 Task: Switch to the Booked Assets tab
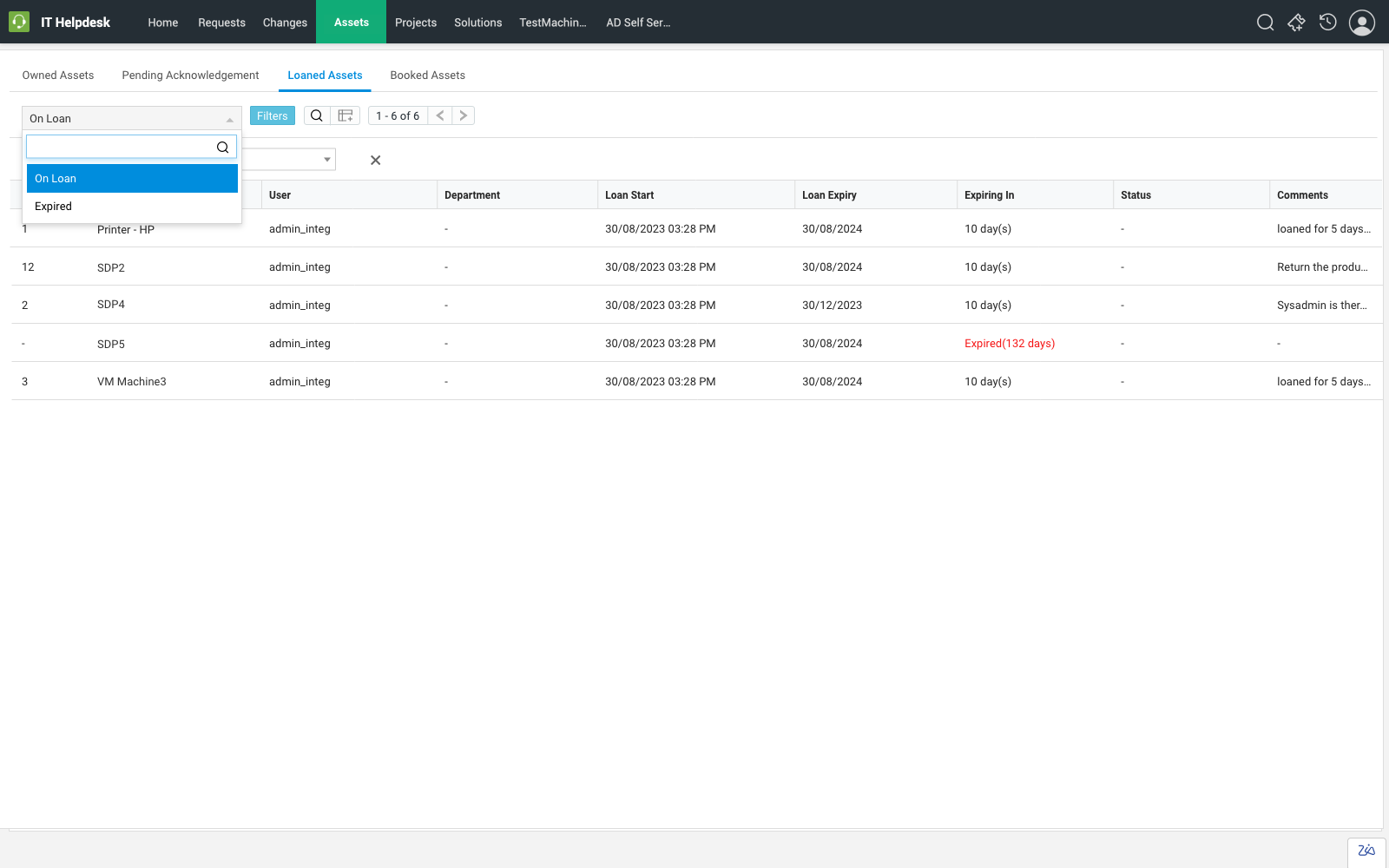pos(427,76)
